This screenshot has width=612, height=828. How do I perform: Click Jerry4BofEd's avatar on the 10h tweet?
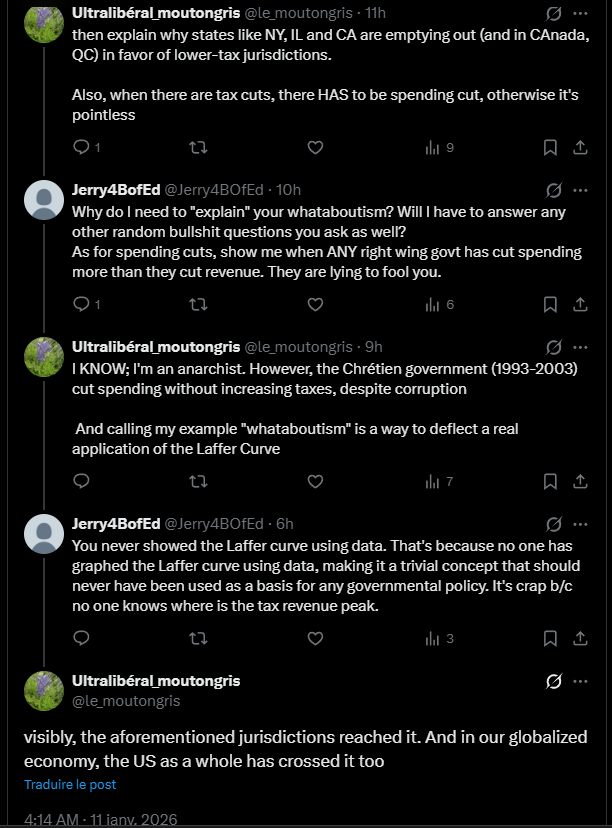click(x=44, y=199)
